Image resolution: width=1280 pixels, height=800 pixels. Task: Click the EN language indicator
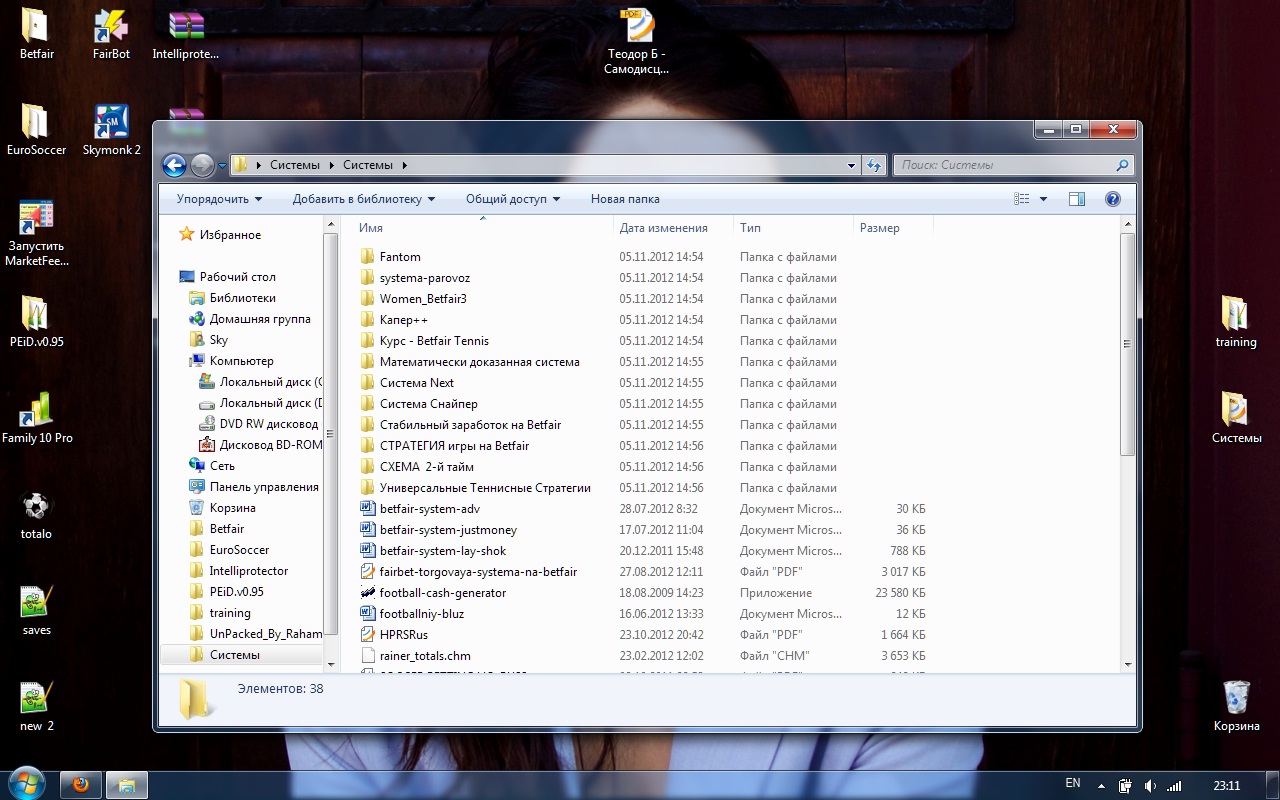1073,784
